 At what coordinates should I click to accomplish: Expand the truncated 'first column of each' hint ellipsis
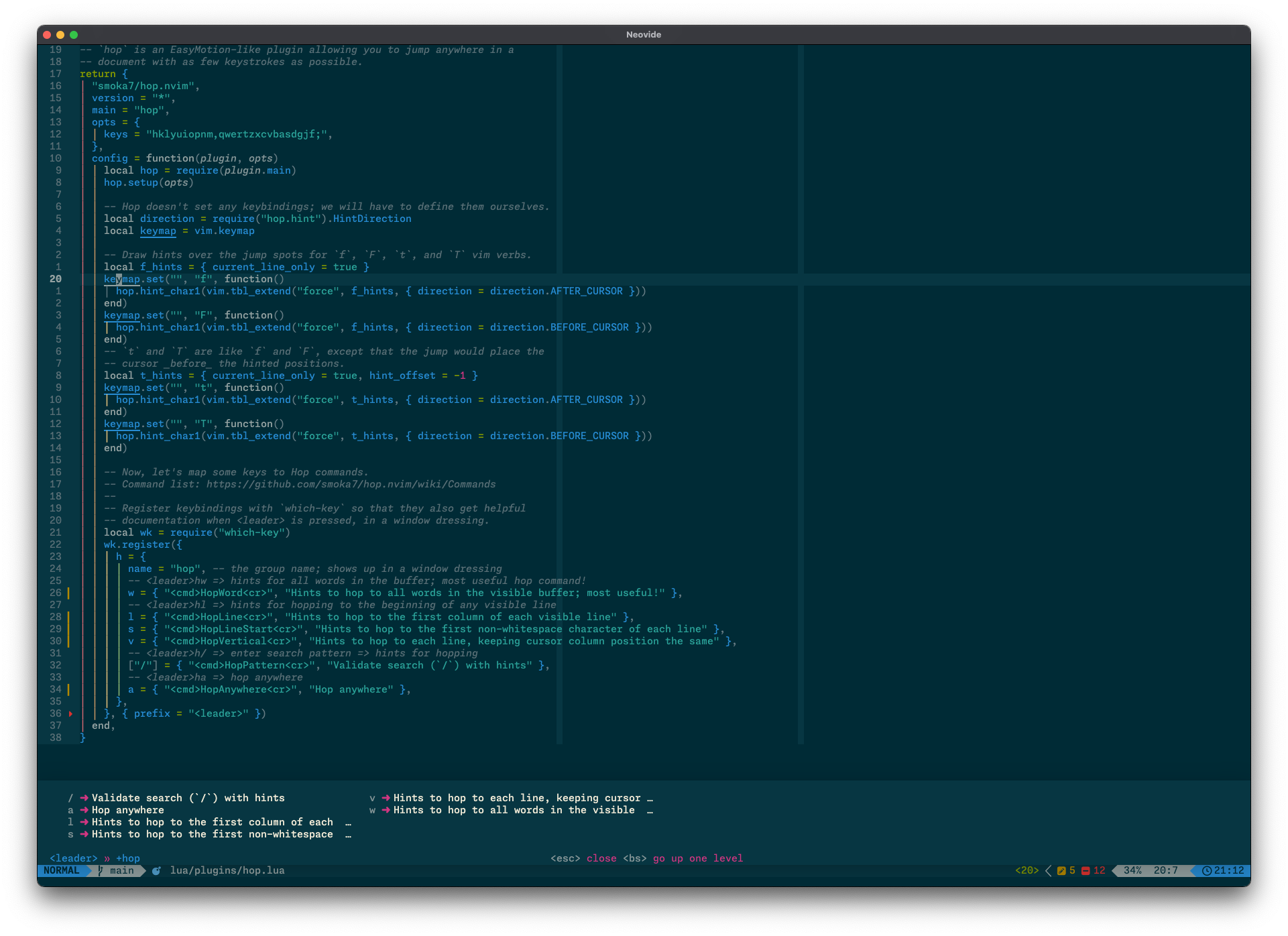coord(348,822)
